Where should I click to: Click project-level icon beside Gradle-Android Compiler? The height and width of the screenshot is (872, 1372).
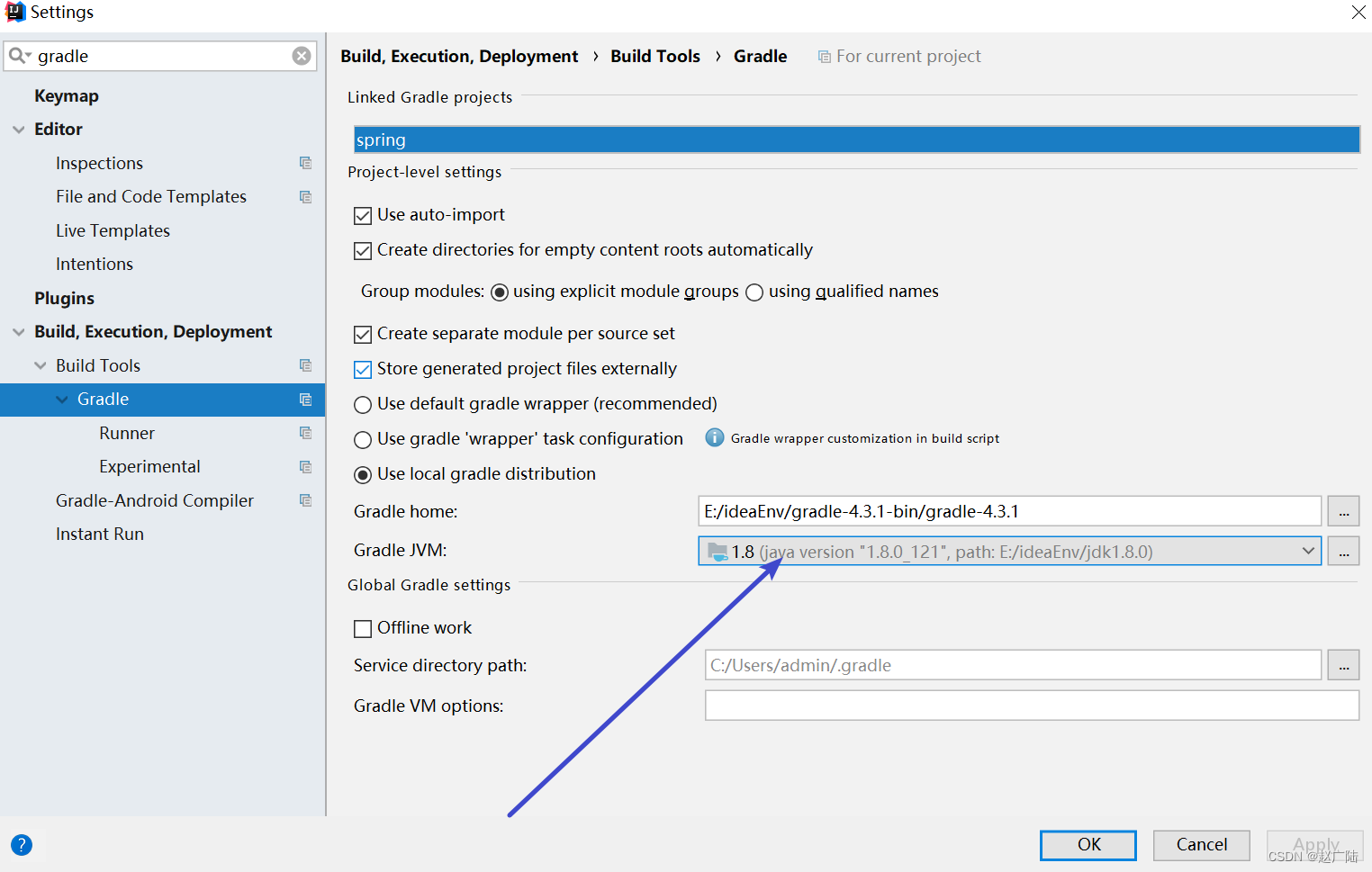pyautogui.click(x=305, y=500)
